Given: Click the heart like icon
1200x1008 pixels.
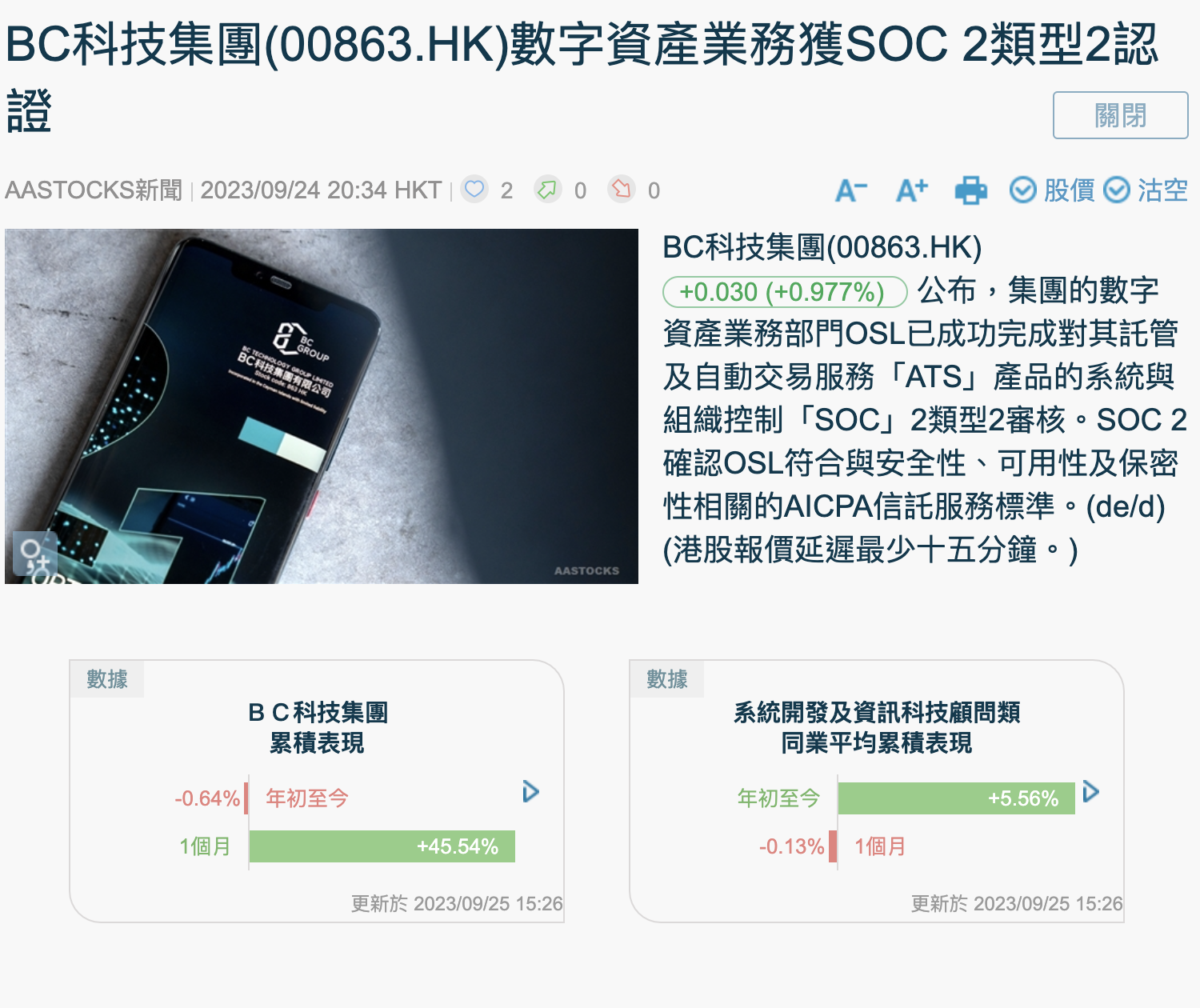Looking at the screenshot, I should pos(474,190).
